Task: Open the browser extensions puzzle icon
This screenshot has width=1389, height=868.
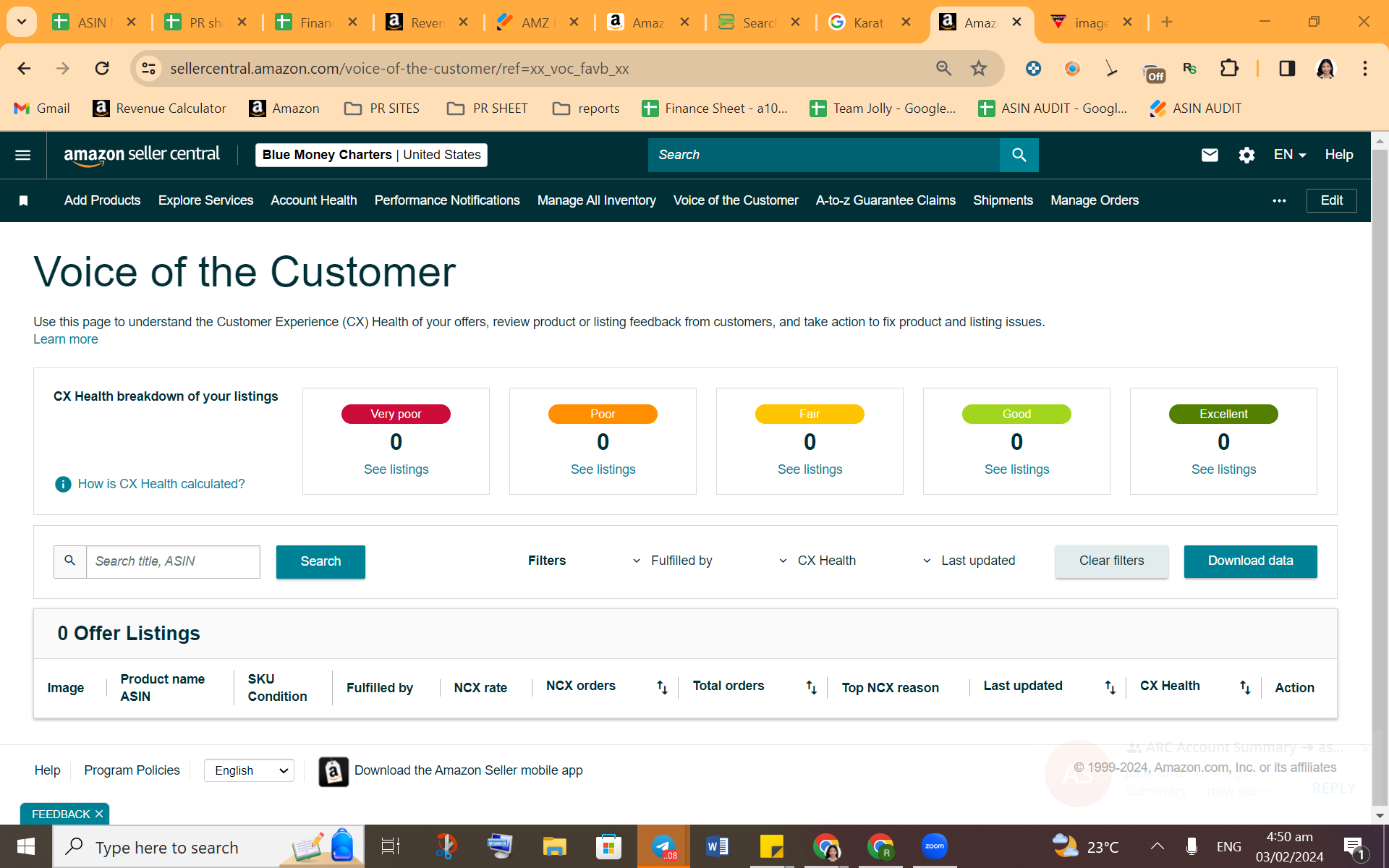Action: point(1229,68)
